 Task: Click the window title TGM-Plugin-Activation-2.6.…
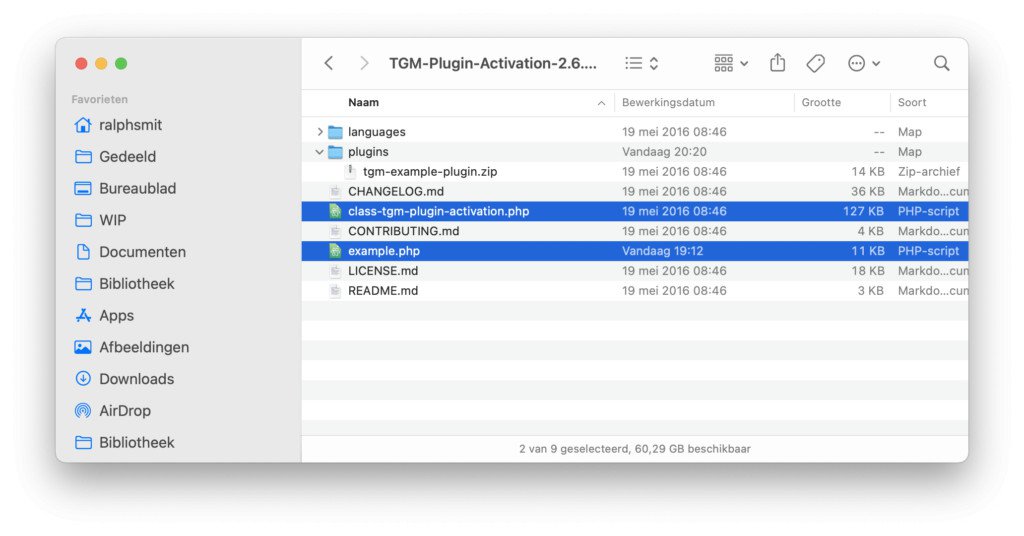coord(493,63)
